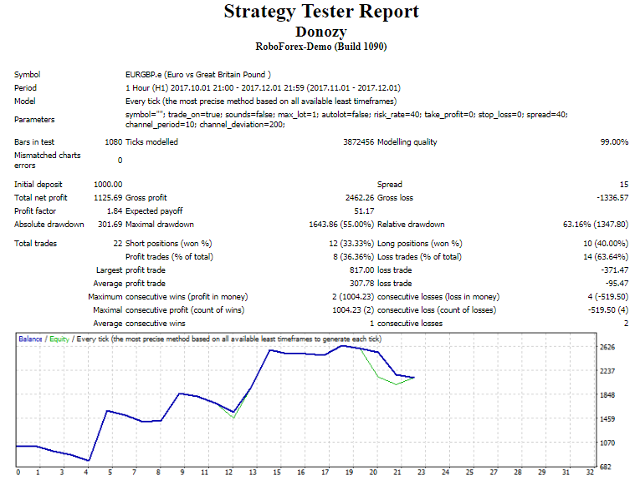The width and height of the screenshot is (640, 480).
Task: Click the 'Mismatched charts errors' label
Action: click(47, 160)
